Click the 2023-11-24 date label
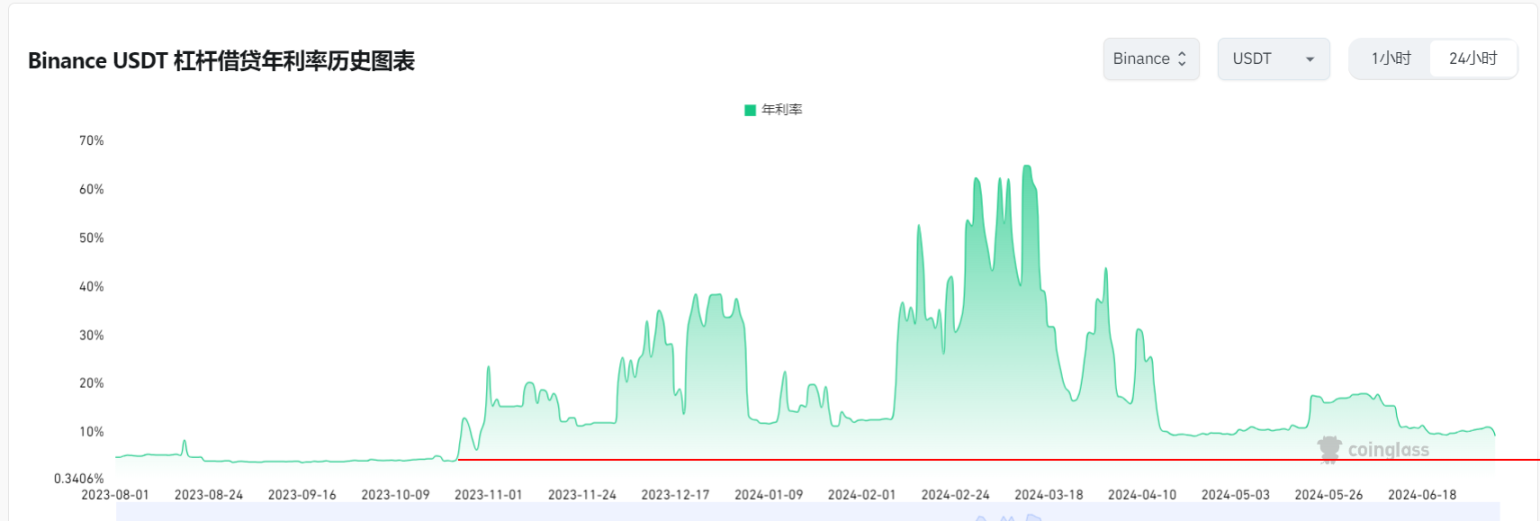Viewport: 1540px width, 521px height. [x=582, y=495]
